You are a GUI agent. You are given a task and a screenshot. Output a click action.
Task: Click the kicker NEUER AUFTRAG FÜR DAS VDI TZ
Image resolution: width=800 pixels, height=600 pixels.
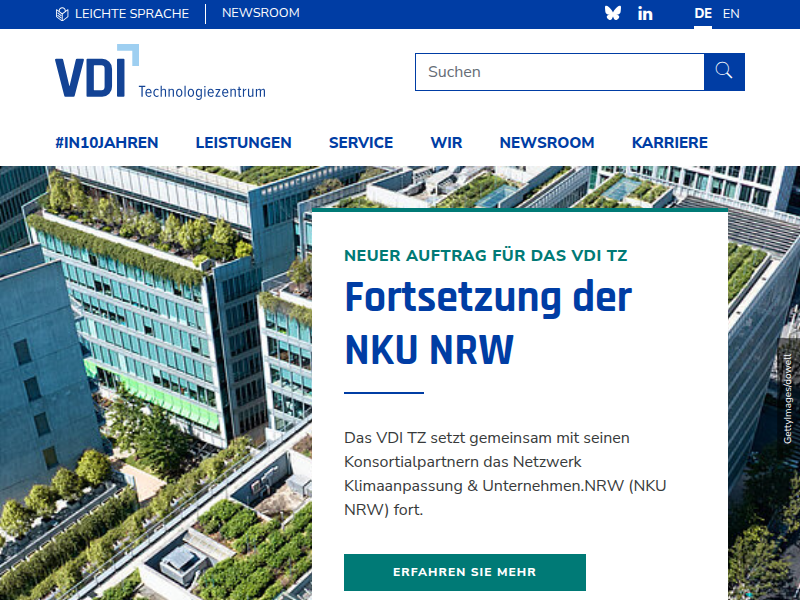(485, 256)
